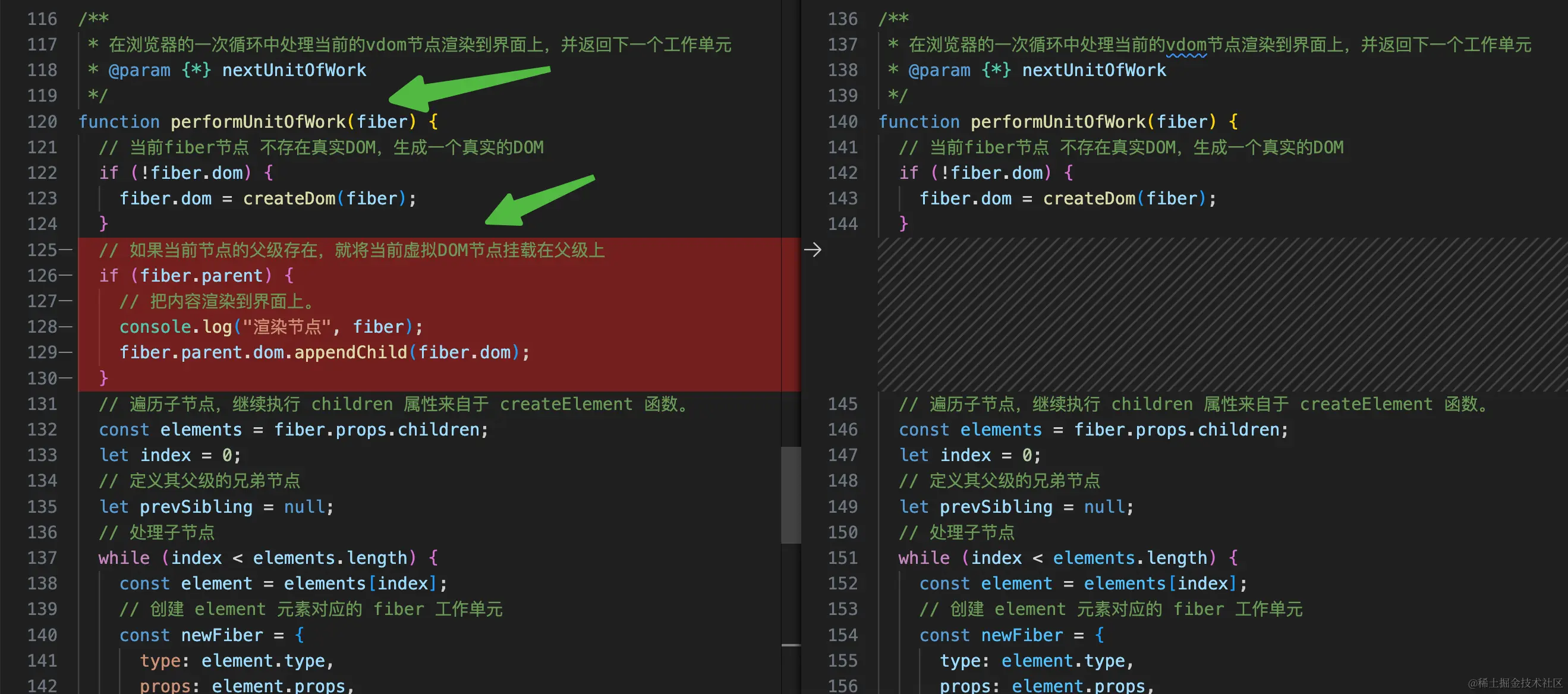Image resolution: width=1568 pixels, height=694 pixels.
Task: Click the overview ruler mark below the scrollbar thumb
Action: [x=790, y=645]
